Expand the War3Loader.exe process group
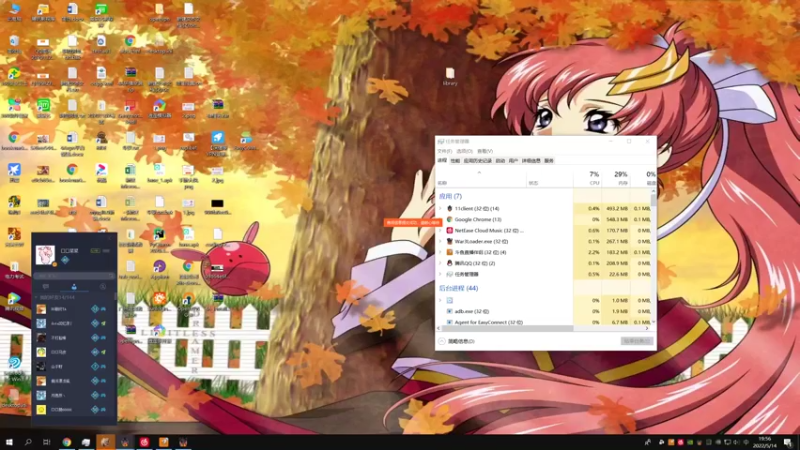 tap(440, 241)
